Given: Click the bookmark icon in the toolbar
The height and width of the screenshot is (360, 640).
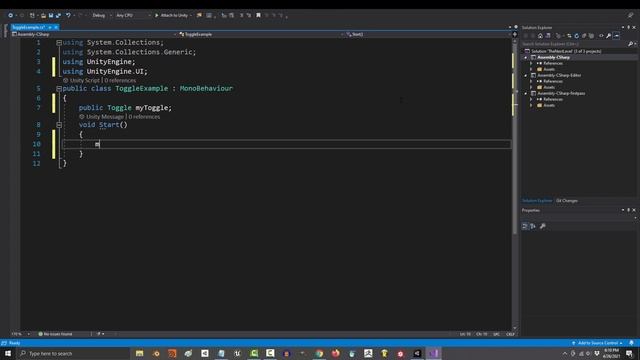Looking at the screenshot, I should [x=258, y=16].
